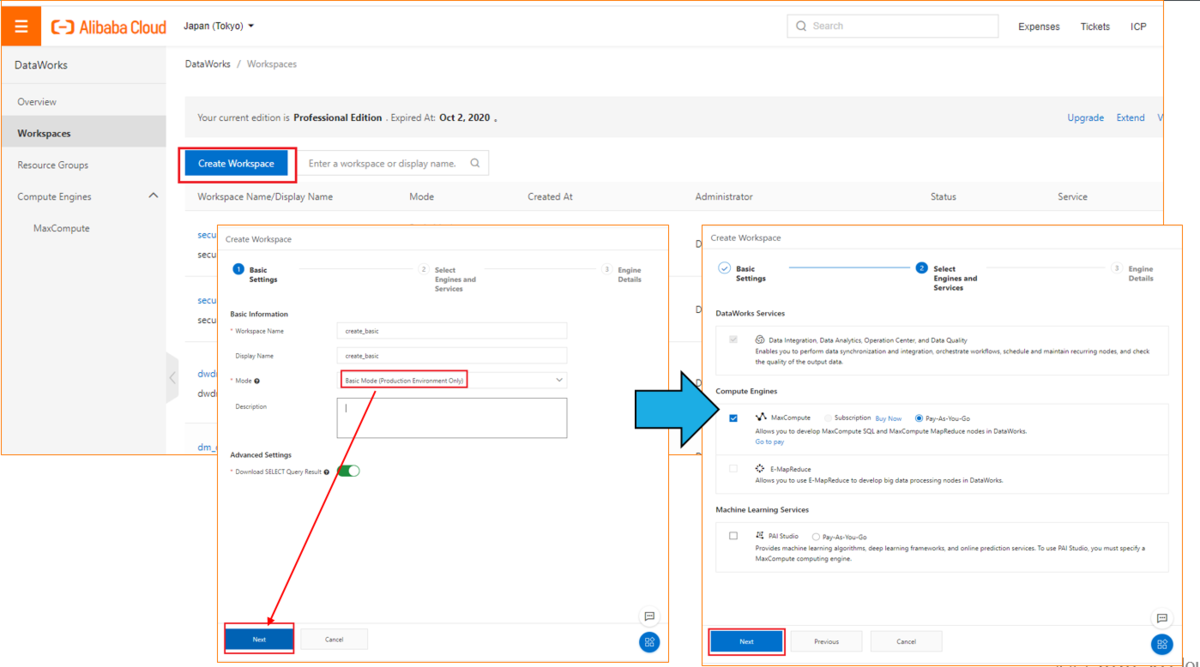This screenshot has height=667, width=1200.
Task: Click the Workspace Name input field
Action: click(x=452, y=331)
